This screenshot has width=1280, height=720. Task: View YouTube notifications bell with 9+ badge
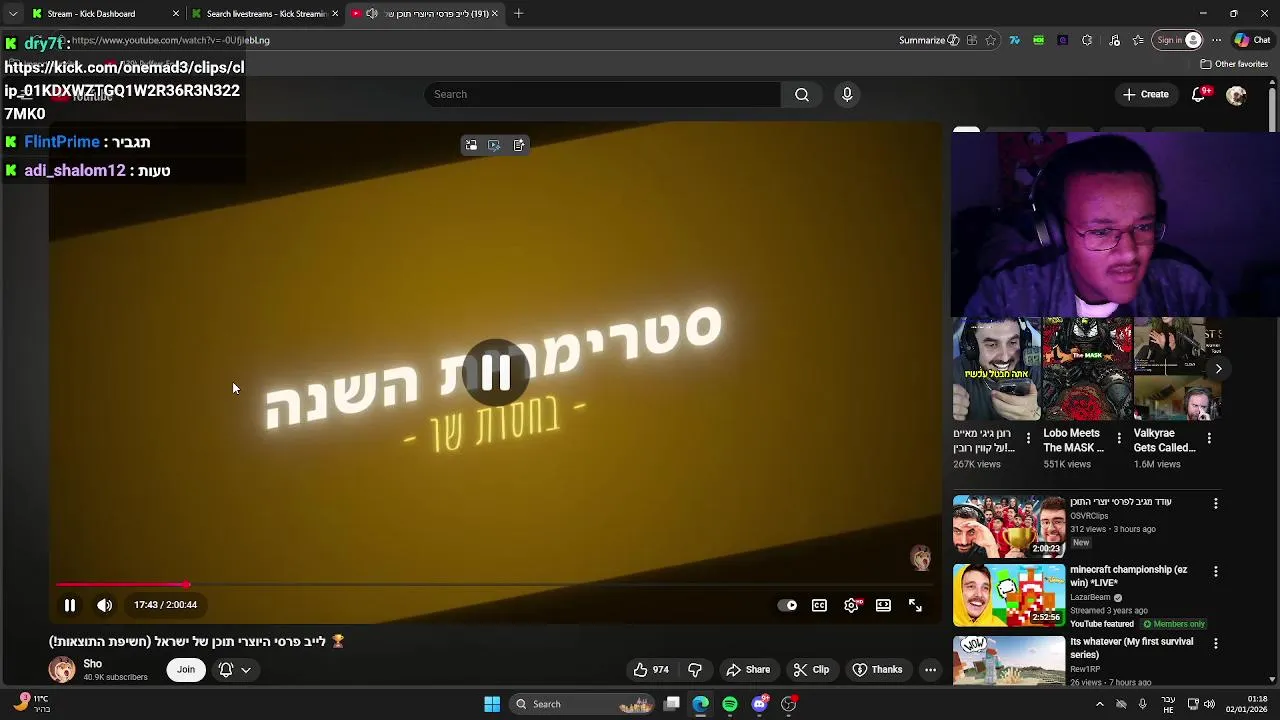(x=1200, y=94)
